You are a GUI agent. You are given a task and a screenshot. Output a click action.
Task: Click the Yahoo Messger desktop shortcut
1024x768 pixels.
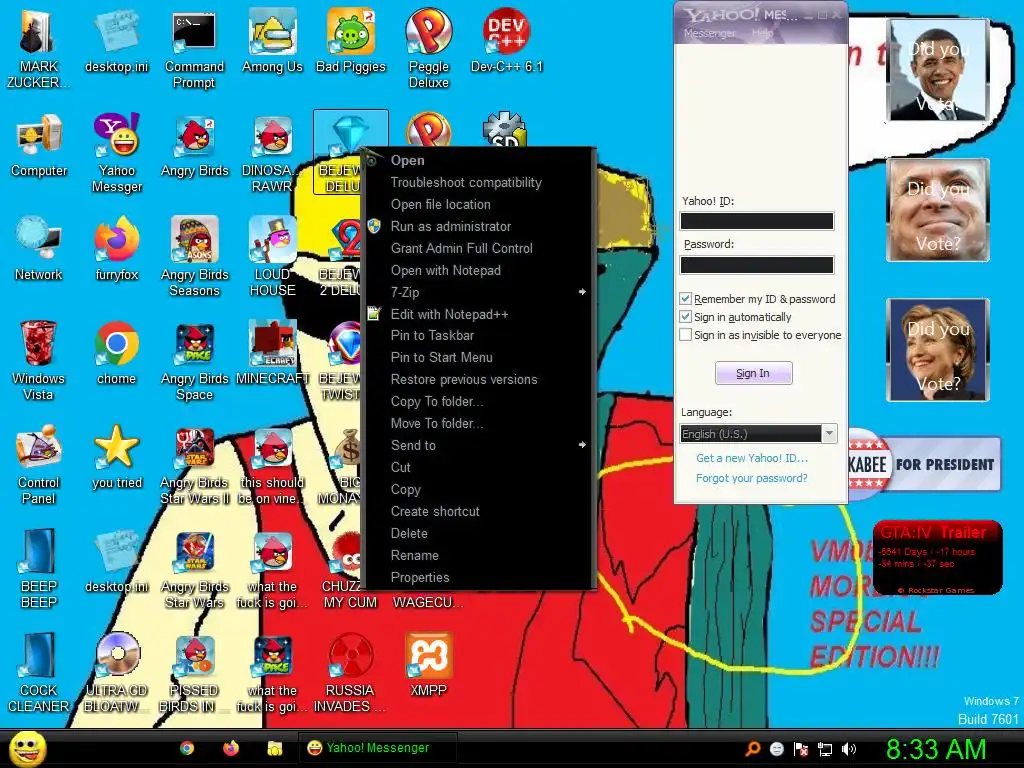click(117, 154)
